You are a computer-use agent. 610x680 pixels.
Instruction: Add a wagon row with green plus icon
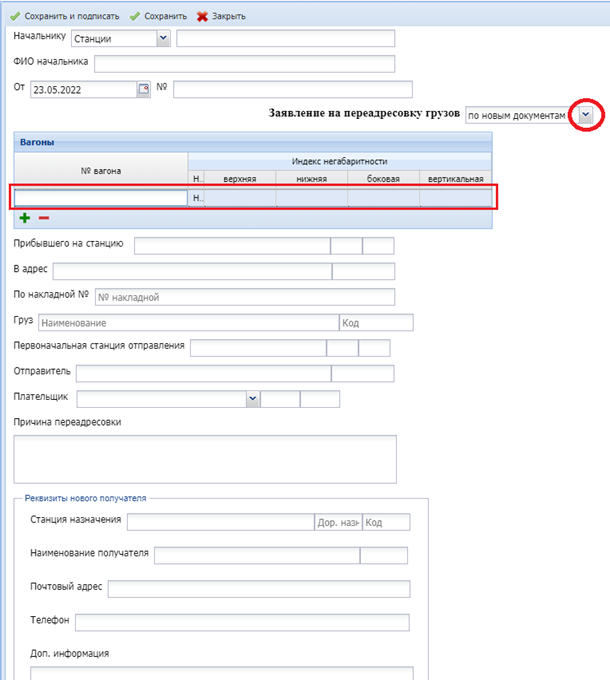[25, 218]
